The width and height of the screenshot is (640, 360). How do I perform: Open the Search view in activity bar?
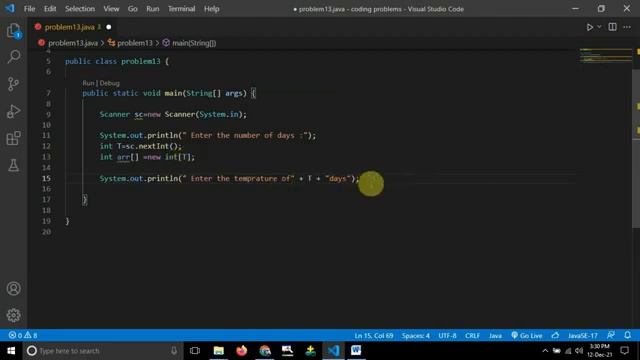click(13, 57)
